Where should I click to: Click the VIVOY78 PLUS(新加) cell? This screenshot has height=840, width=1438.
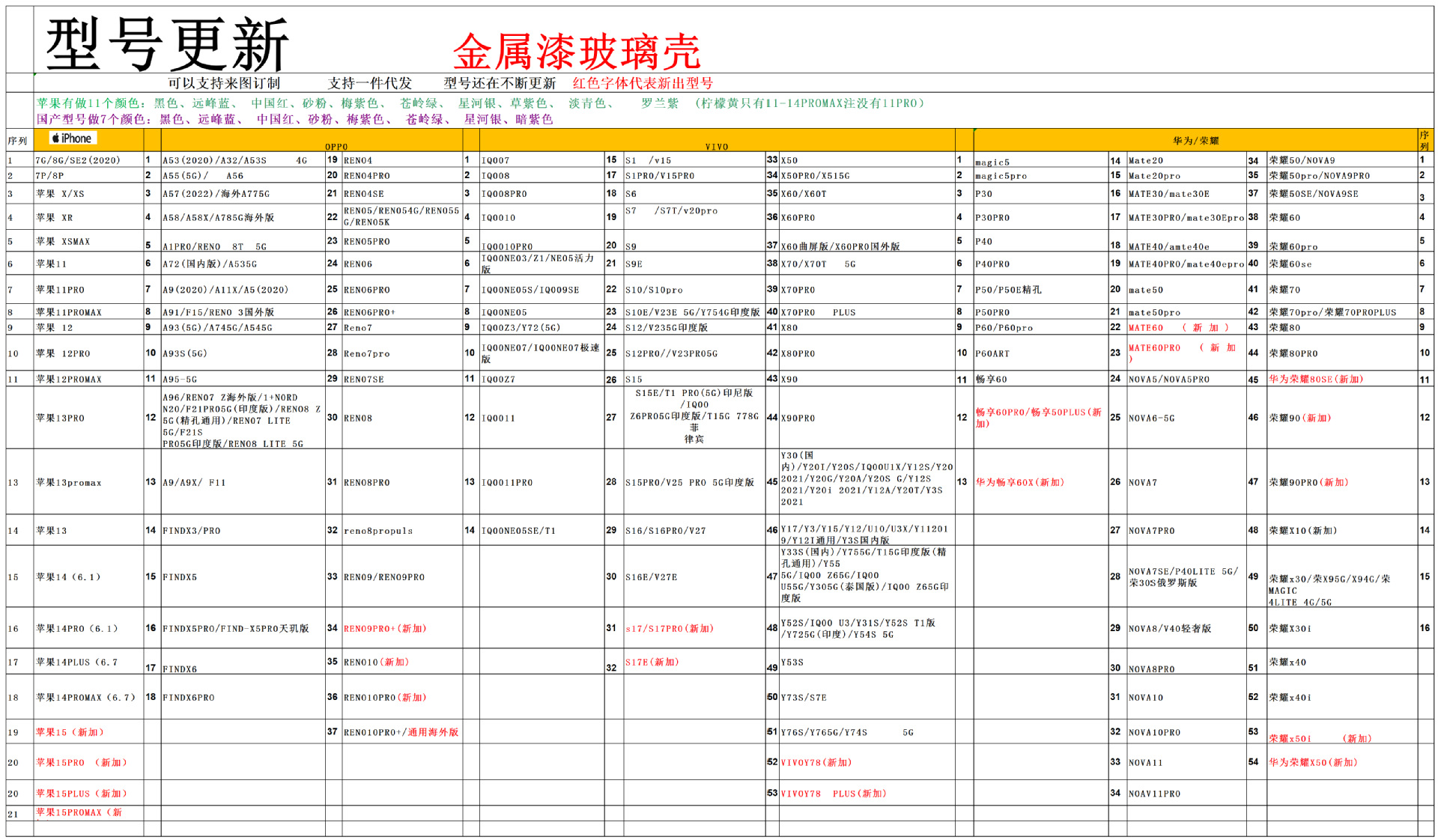pos(833,793)
